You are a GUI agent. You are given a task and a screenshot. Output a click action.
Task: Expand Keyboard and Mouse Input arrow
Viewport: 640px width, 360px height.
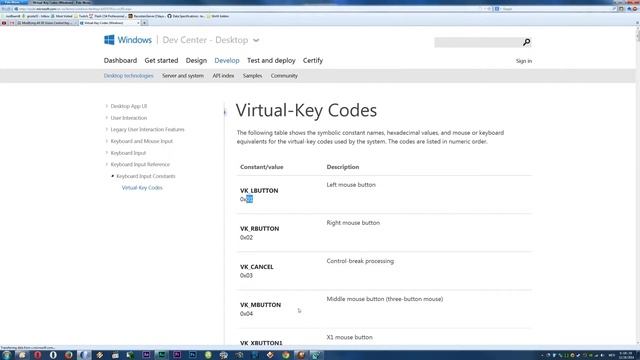pos(107,141)
